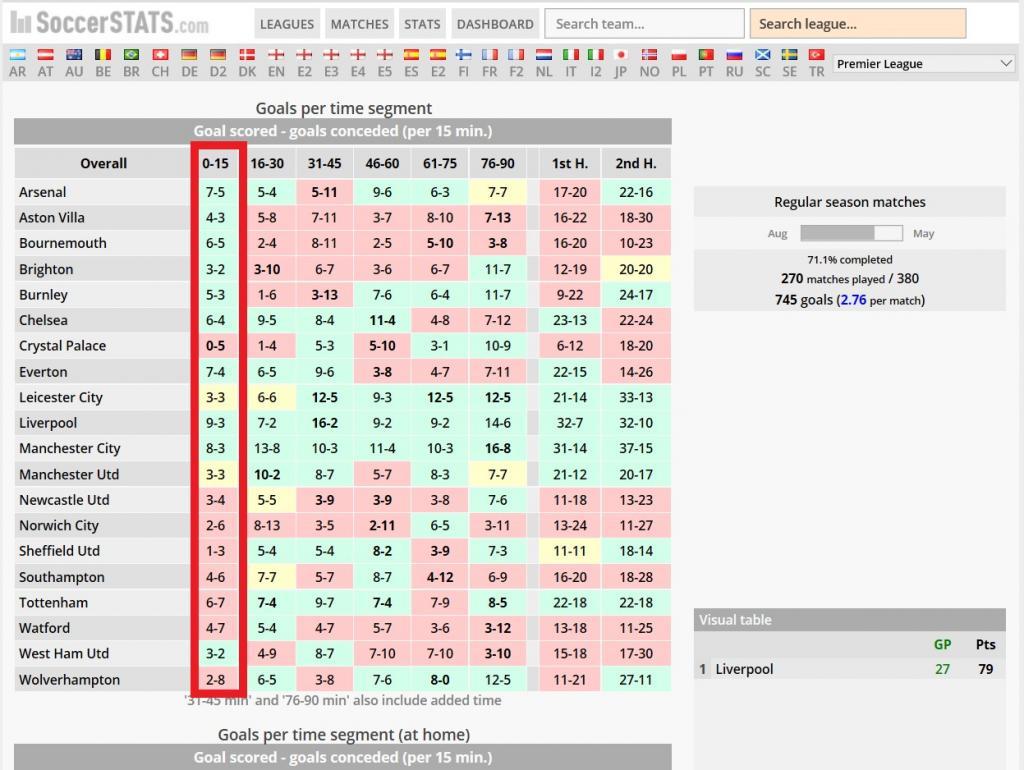This screenshot has height=770, width=1024.
Task: Click the SoccerSTATS.com logo
Action: point(110,22)
